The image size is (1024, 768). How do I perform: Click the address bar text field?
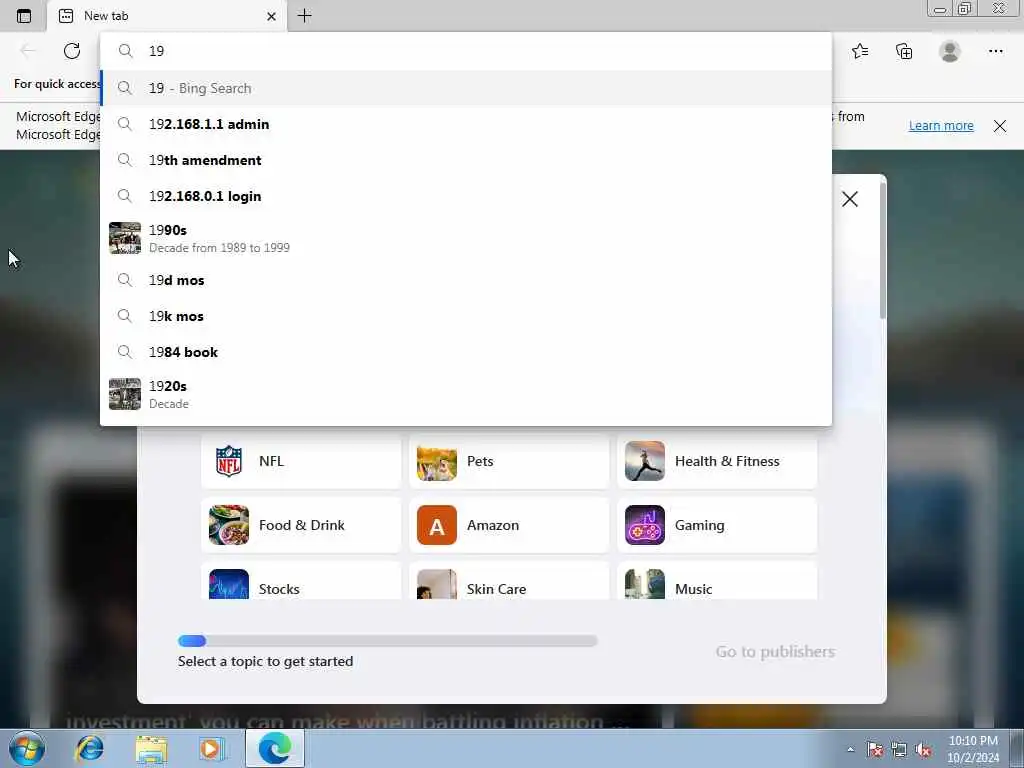466,51
